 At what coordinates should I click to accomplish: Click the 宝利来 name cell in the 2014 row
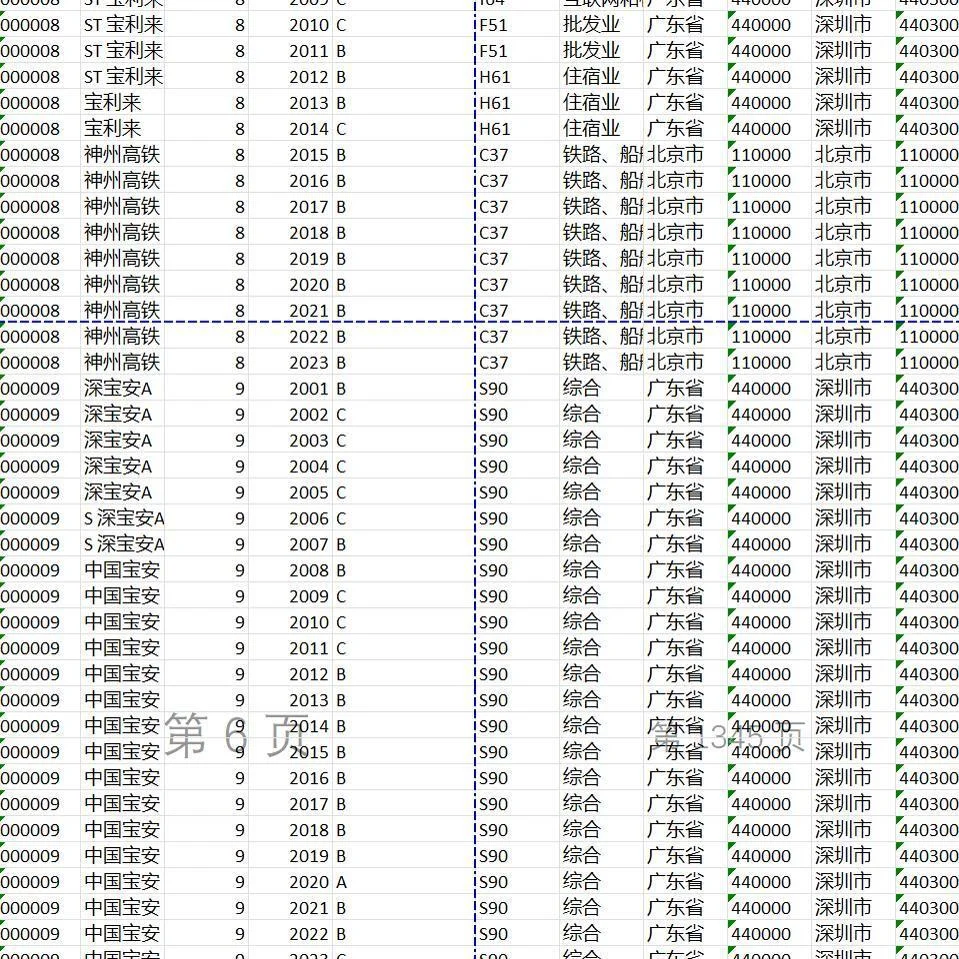[122, 129]
